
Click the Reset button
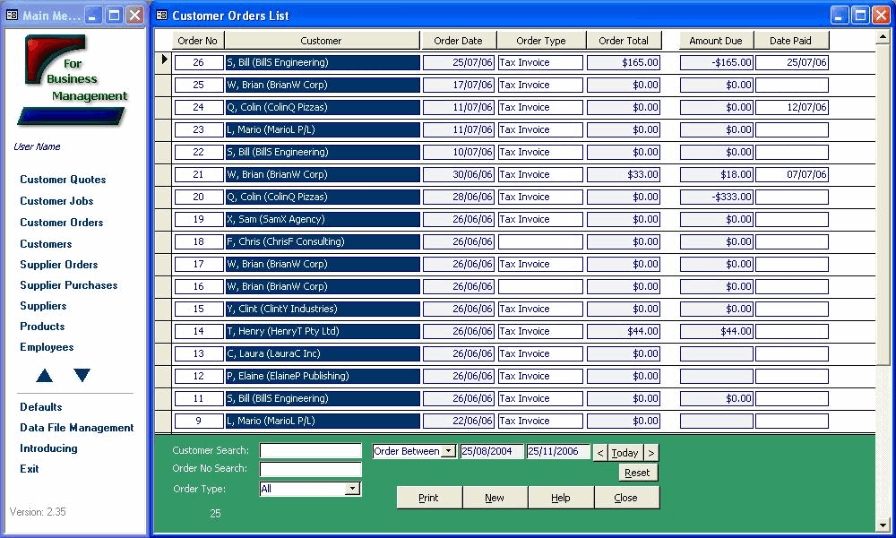tap(636, 473)
